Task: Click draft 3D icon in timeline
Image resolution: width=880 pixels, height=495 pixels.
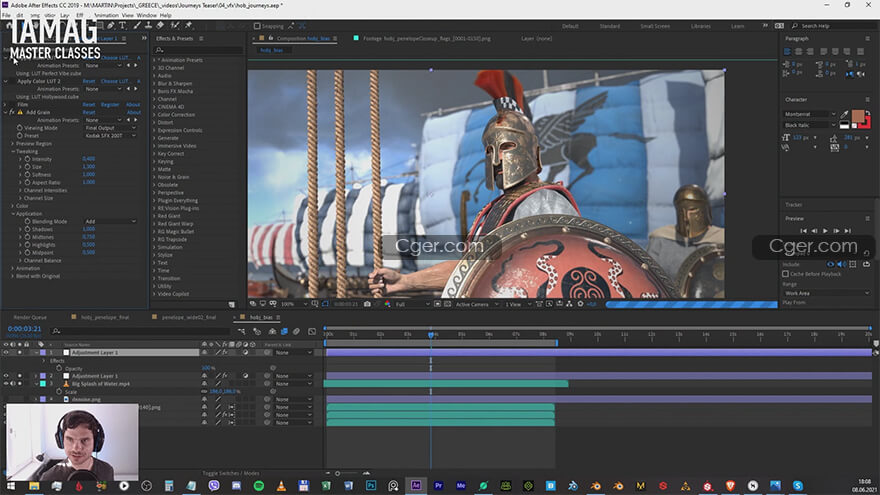Action: point(256,332)
